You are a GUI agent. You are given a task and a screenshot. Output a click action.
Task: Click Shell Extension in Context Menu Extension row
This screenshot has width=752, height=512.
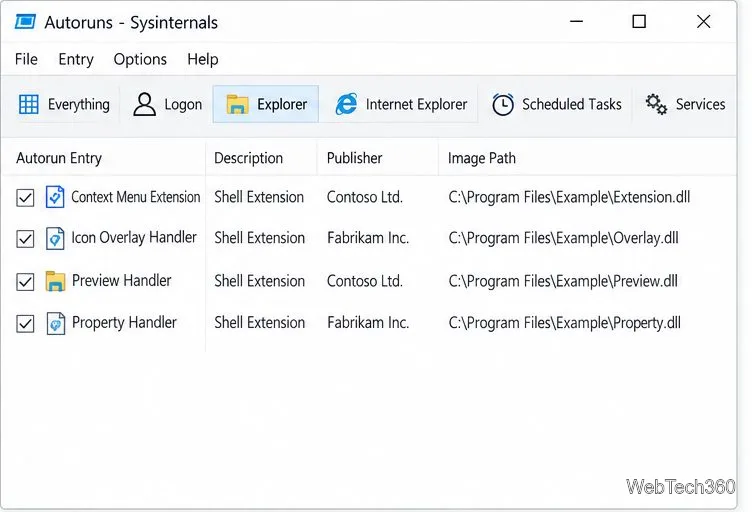tap(259, 197)
